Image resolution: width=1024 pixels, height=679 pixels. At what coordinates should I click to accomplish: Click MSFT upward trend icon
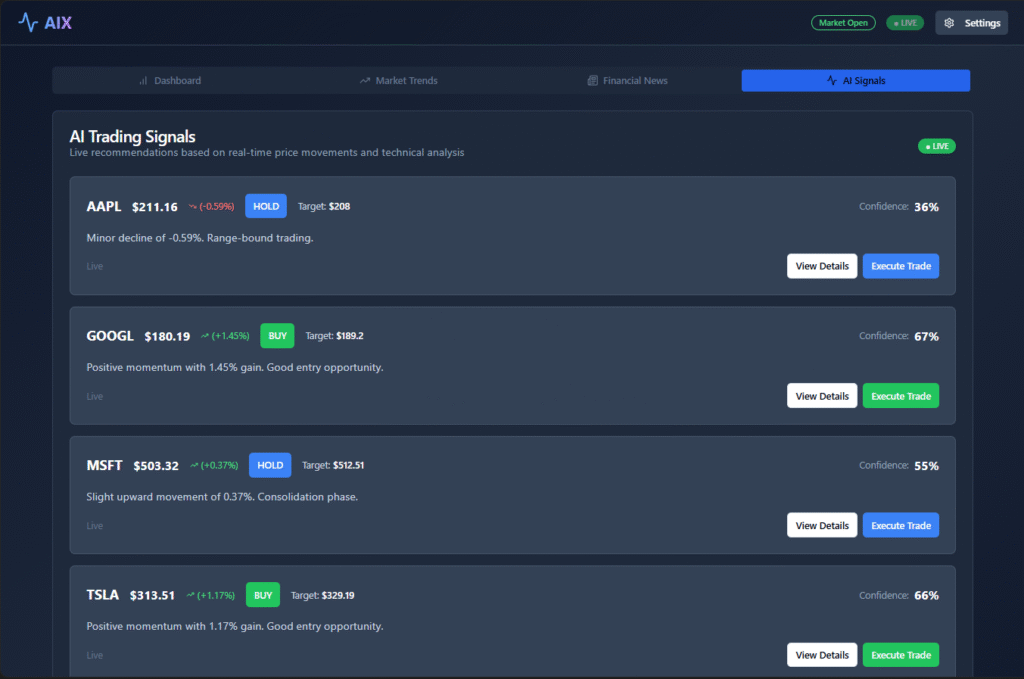point(194,466)
